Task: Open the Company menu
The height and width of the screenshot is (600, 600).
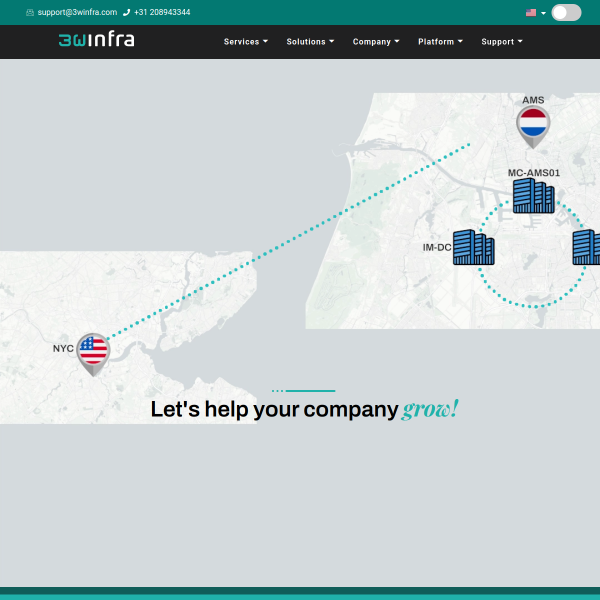Action: (376, 42)
